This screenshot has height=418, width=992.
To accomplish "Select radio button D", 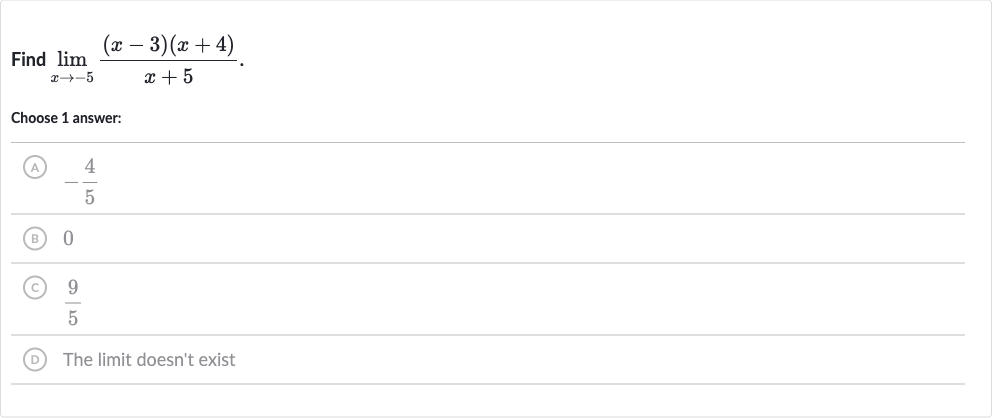I will pyautogui.click(x=35, y=360).
